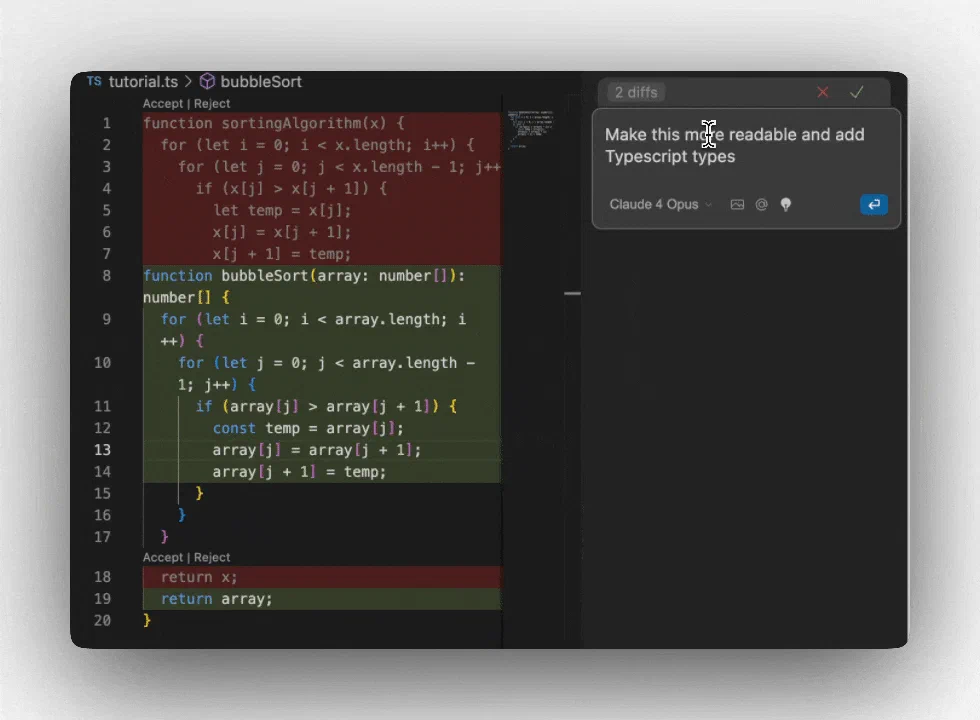Place cursor on 'const temp = array[j];'
The image size is (980, 720).
pos(308,428)
